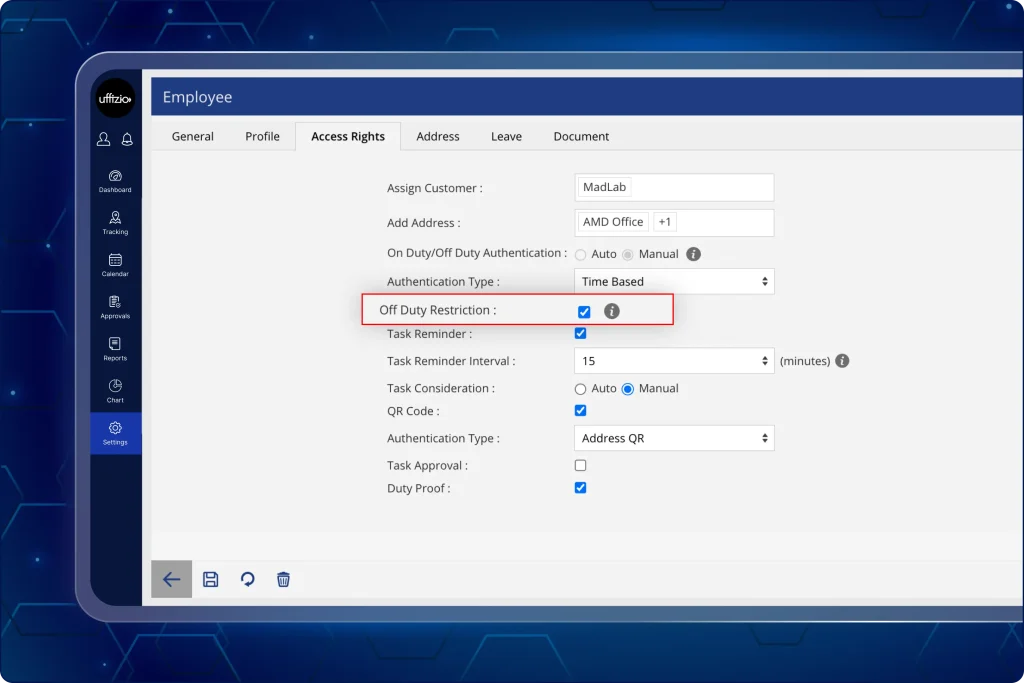
Task: Select Manual for Task Consideration
Action: point(628,389)
